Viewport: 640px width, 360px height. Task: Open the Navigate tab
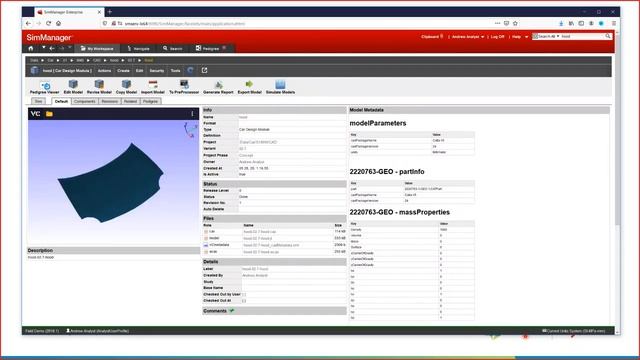pyautogui.click(x=138, y=49)
